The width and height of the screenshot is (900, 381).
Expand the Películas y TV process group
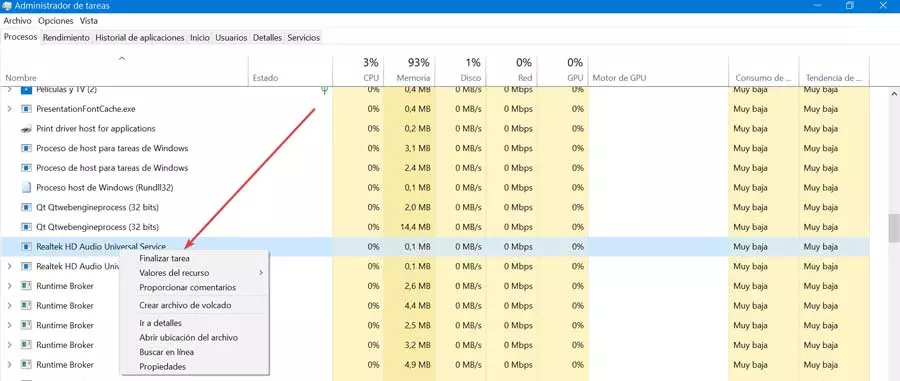[x=9, y=90]
